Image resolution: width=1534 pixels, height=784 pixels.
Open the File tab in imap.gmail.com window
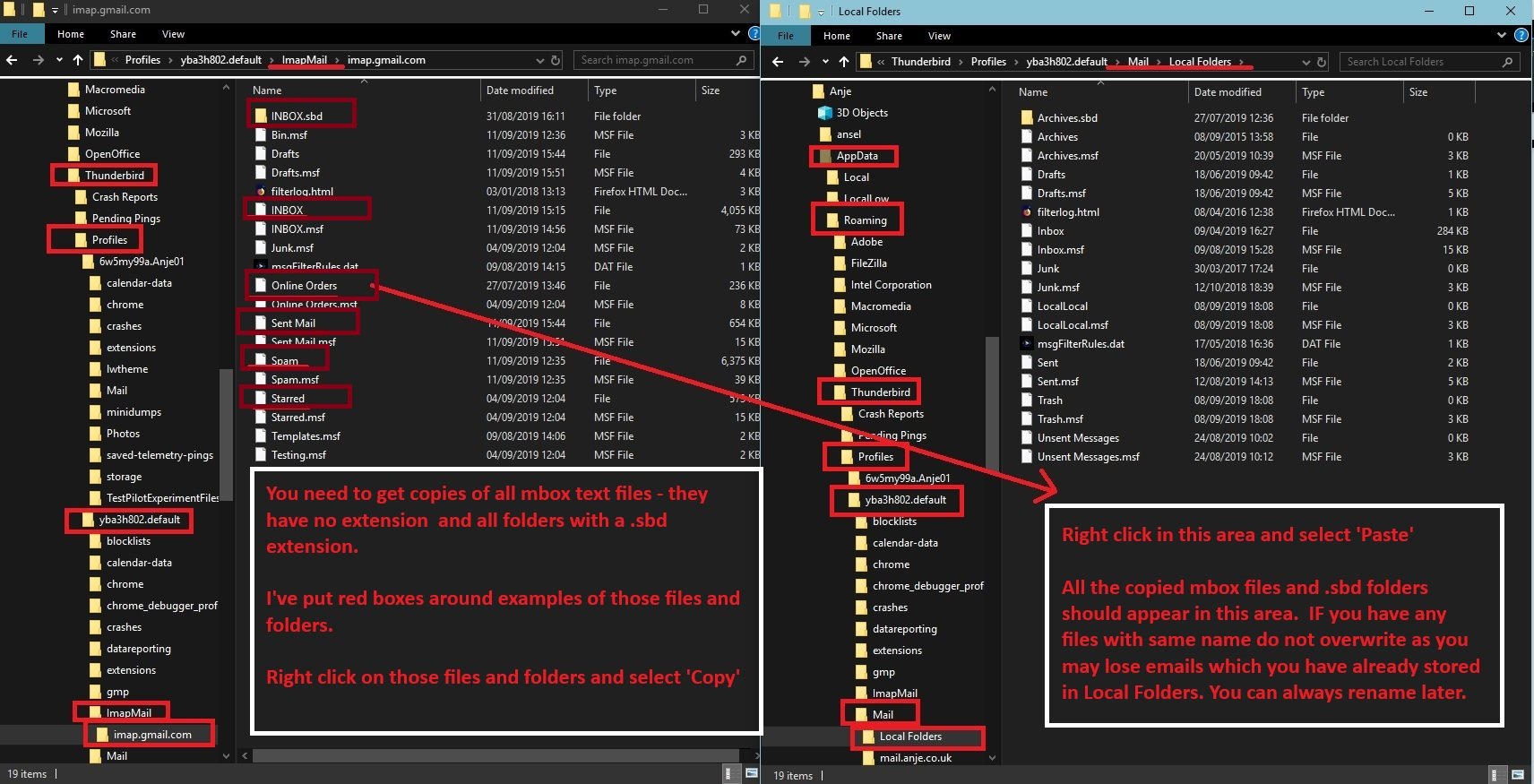[x=20, y=34]
